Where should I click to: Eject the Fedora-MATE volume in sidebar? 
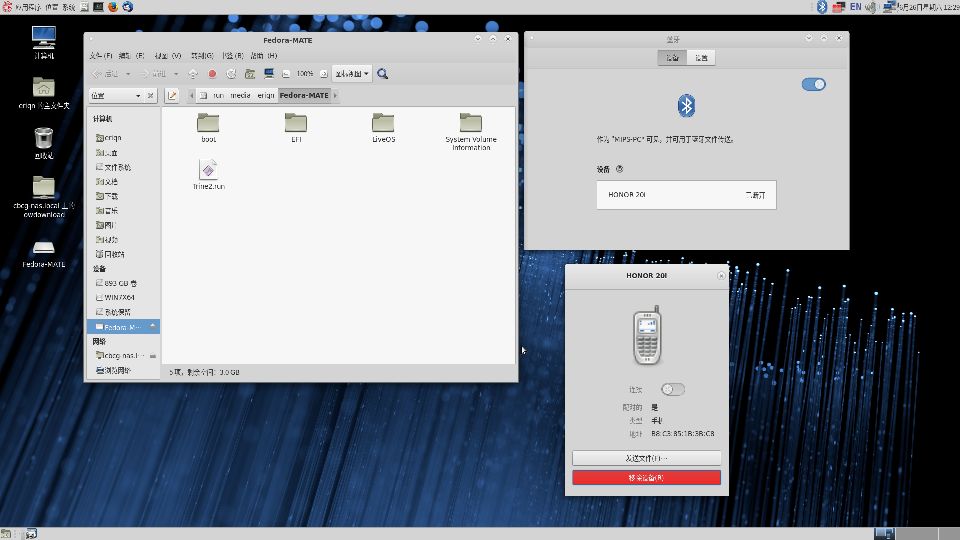(x=152, y=327)
